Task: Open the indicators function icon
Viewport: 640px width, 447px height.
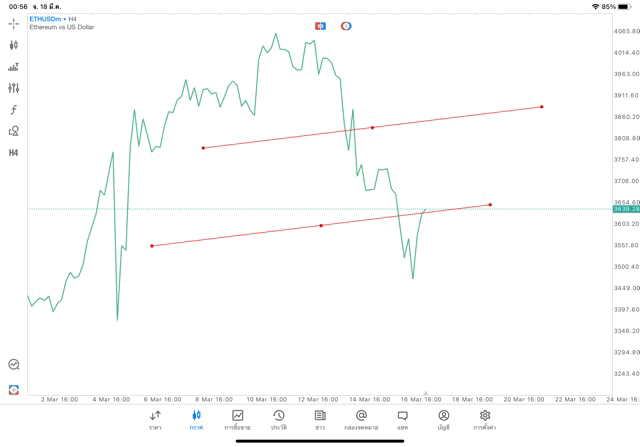Action: point(14,110)
